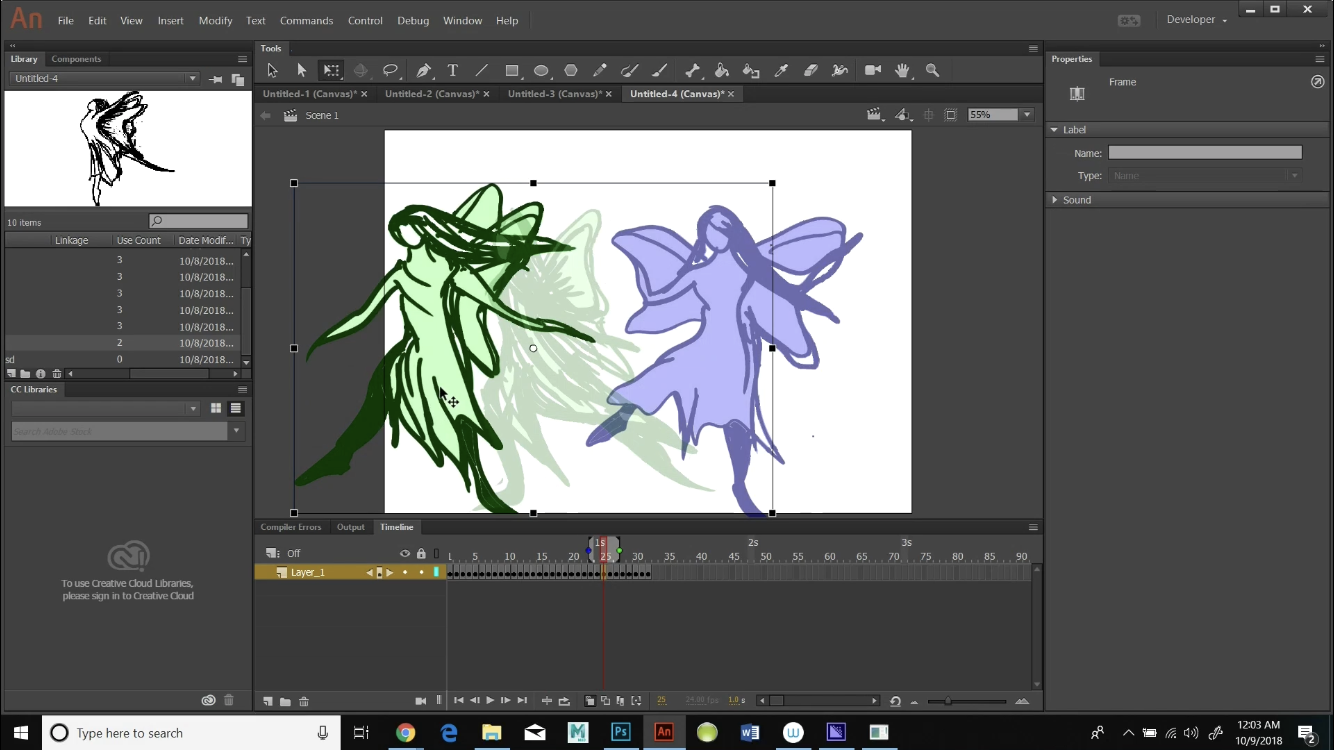Pick the Pen tool

tap(423, 70)
